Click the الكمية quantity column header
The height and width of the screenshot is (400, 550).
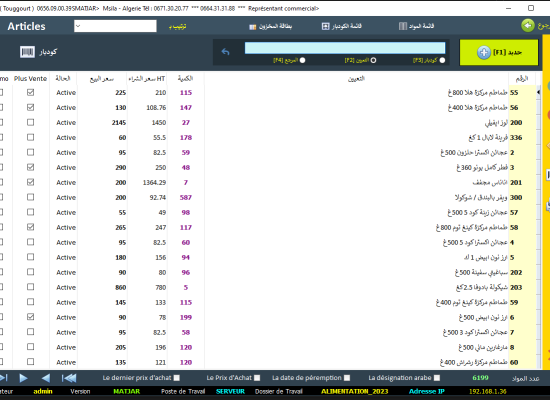pyautogui.click(x=185, y=79)
